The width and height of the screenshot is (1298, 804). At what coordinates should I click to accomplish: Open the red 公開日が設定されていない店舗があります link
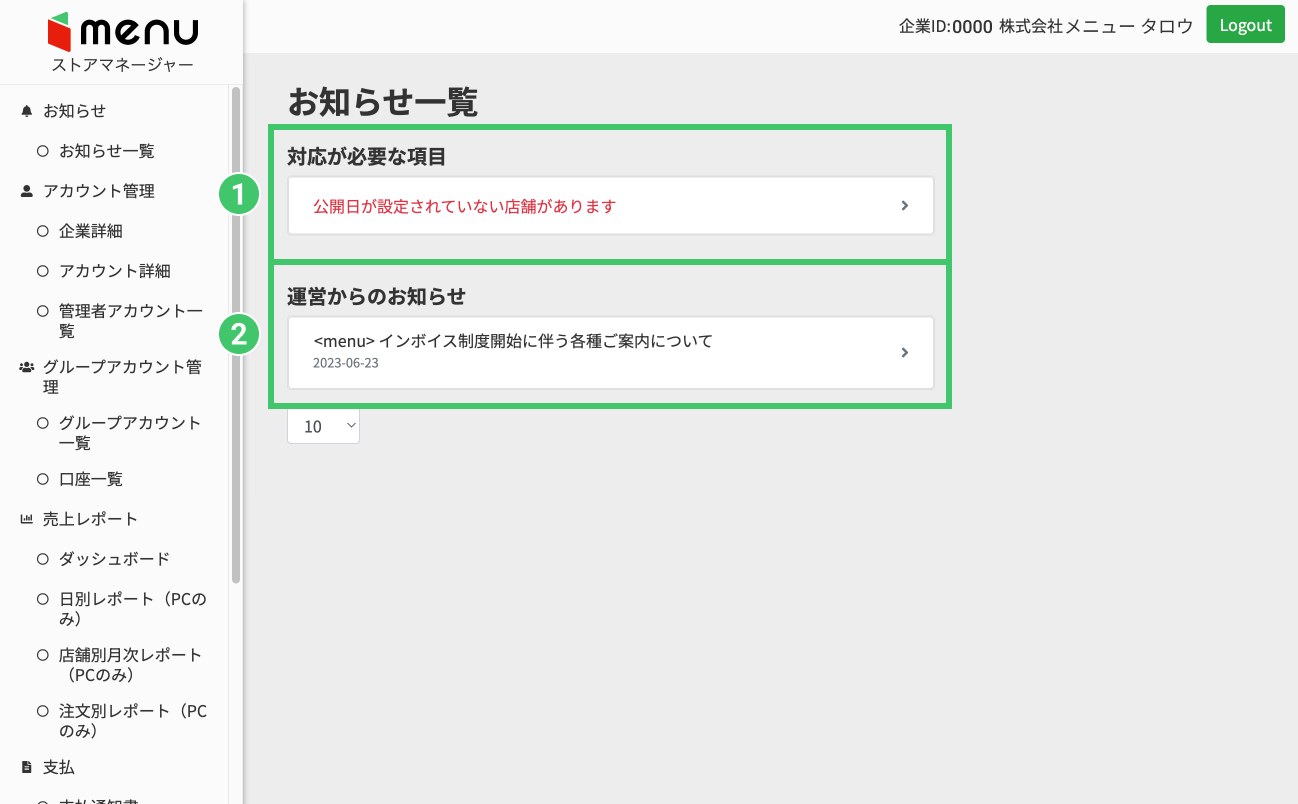[464, 207]
